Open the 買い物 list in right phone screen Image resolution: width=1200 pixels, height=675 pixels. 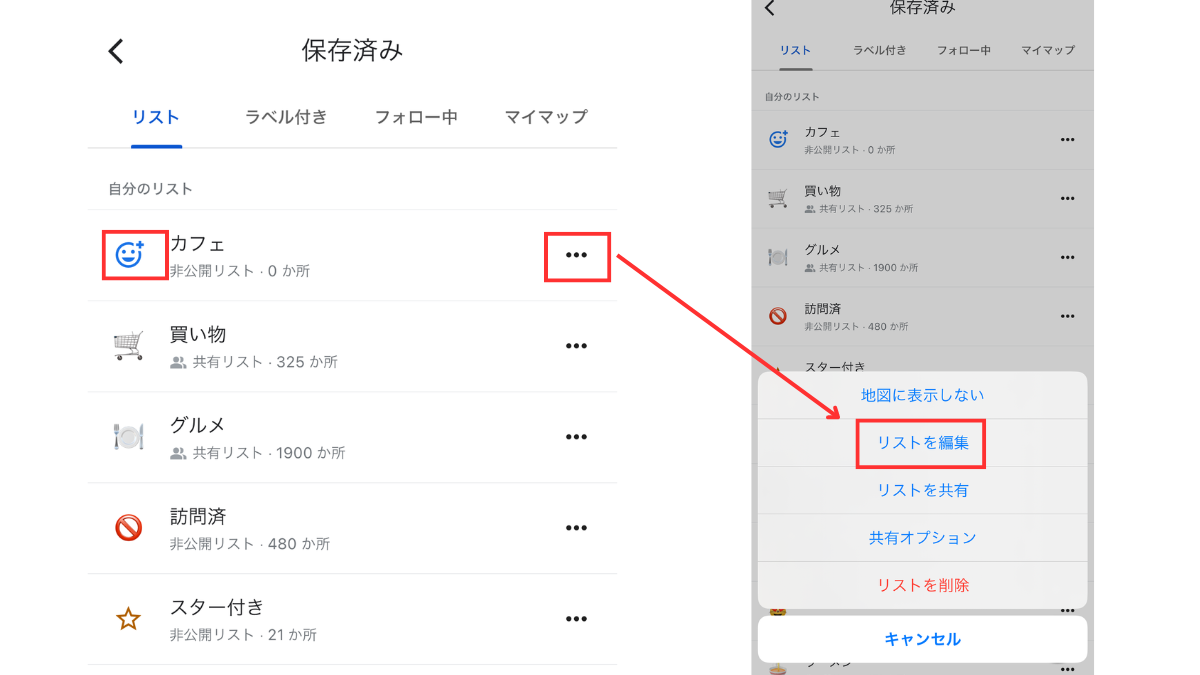point(922,199)
